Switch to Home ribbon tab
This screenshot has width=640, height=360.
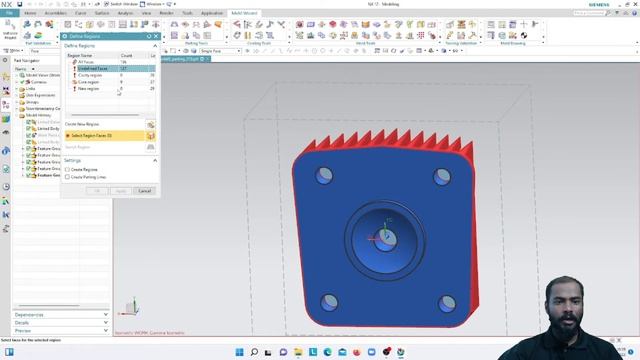tap(30, 13)
